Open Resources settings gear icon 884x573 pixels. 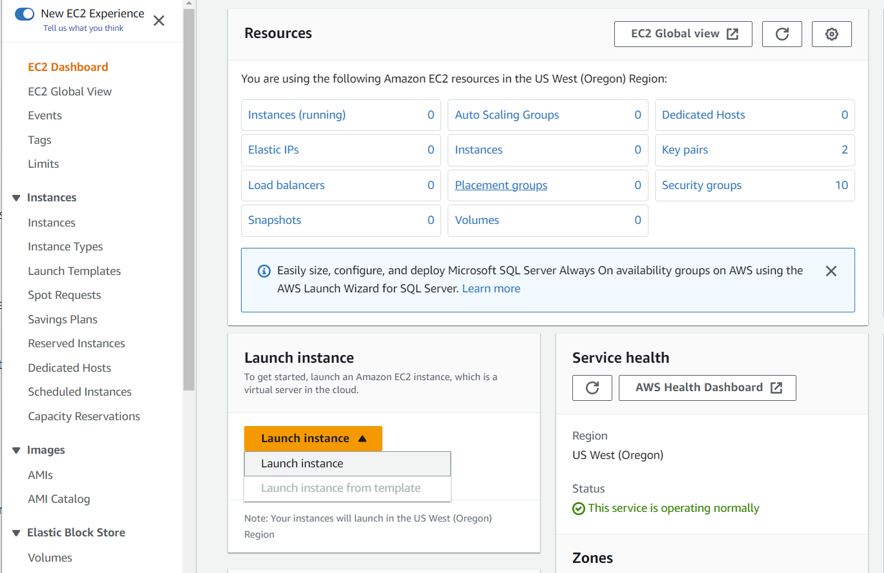(x=831, y=34)
